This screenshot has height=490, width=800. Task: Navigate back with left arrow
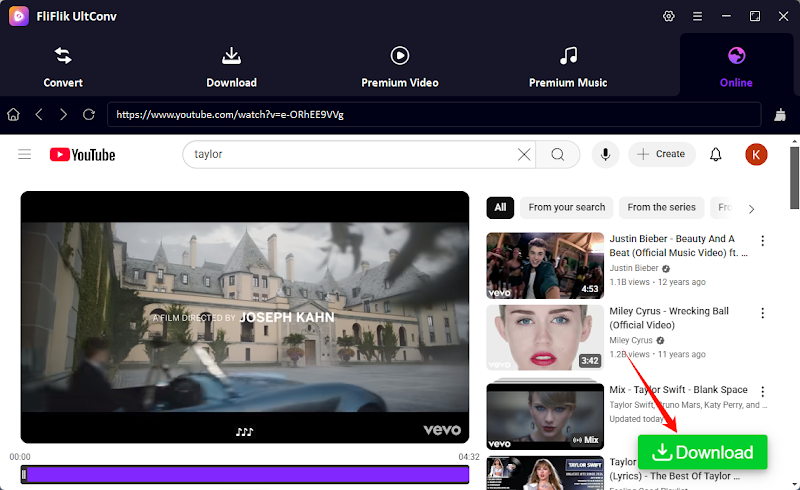(39, 114)
